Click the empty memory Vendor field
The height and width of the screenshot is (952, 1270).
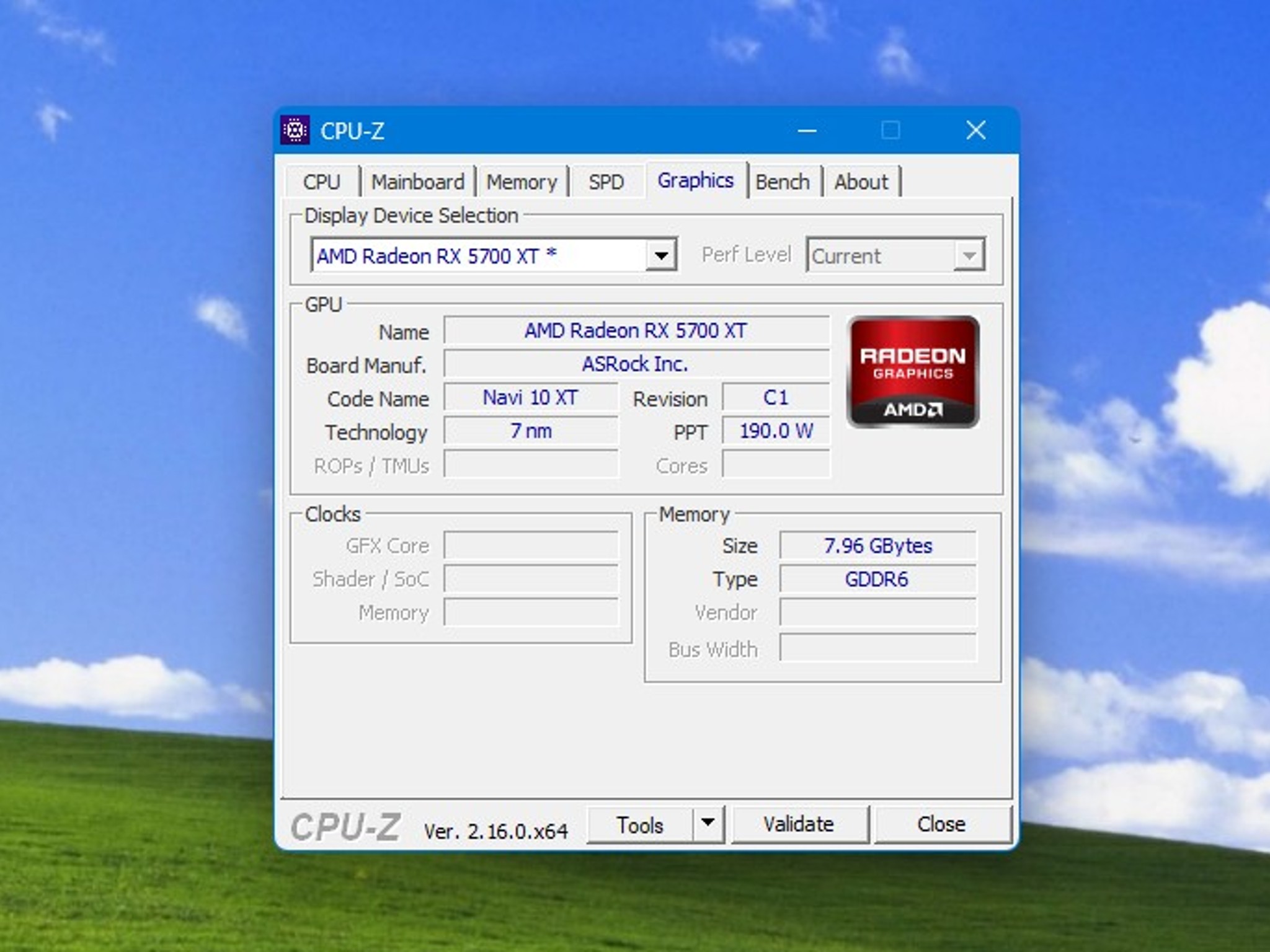[x=877, y=612]
